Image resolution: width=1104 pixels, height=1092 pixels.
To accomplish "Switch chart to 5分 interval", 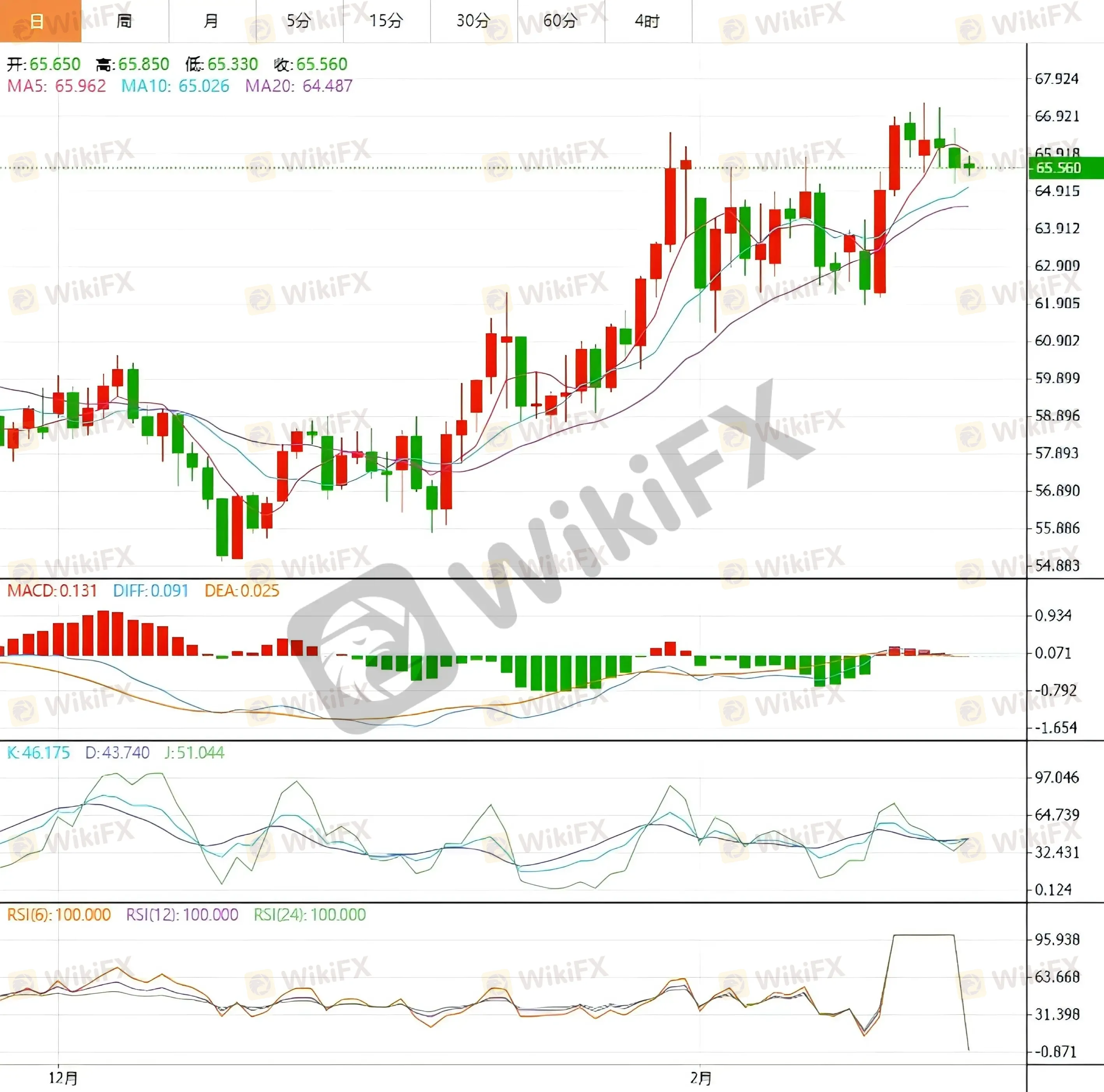I will click(299, 21).
